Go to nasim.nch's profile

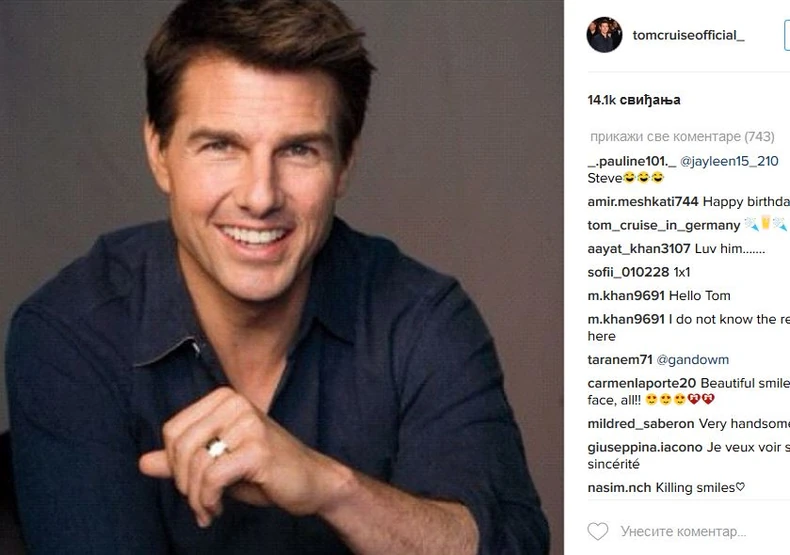pyautogui.click(x=619, y=488)
